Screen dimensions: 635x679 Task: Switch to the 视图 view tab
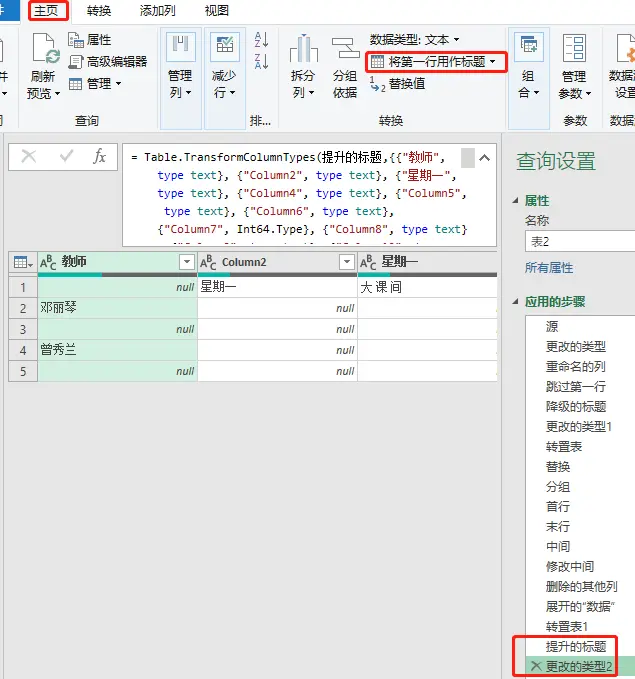pos(217,10)
